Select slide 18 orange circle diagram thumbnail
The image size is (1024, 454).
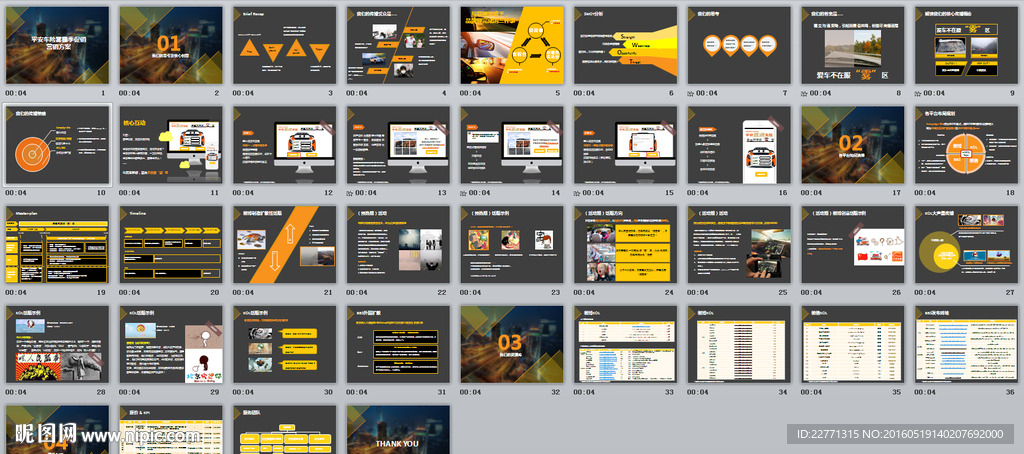click(967, 145)
